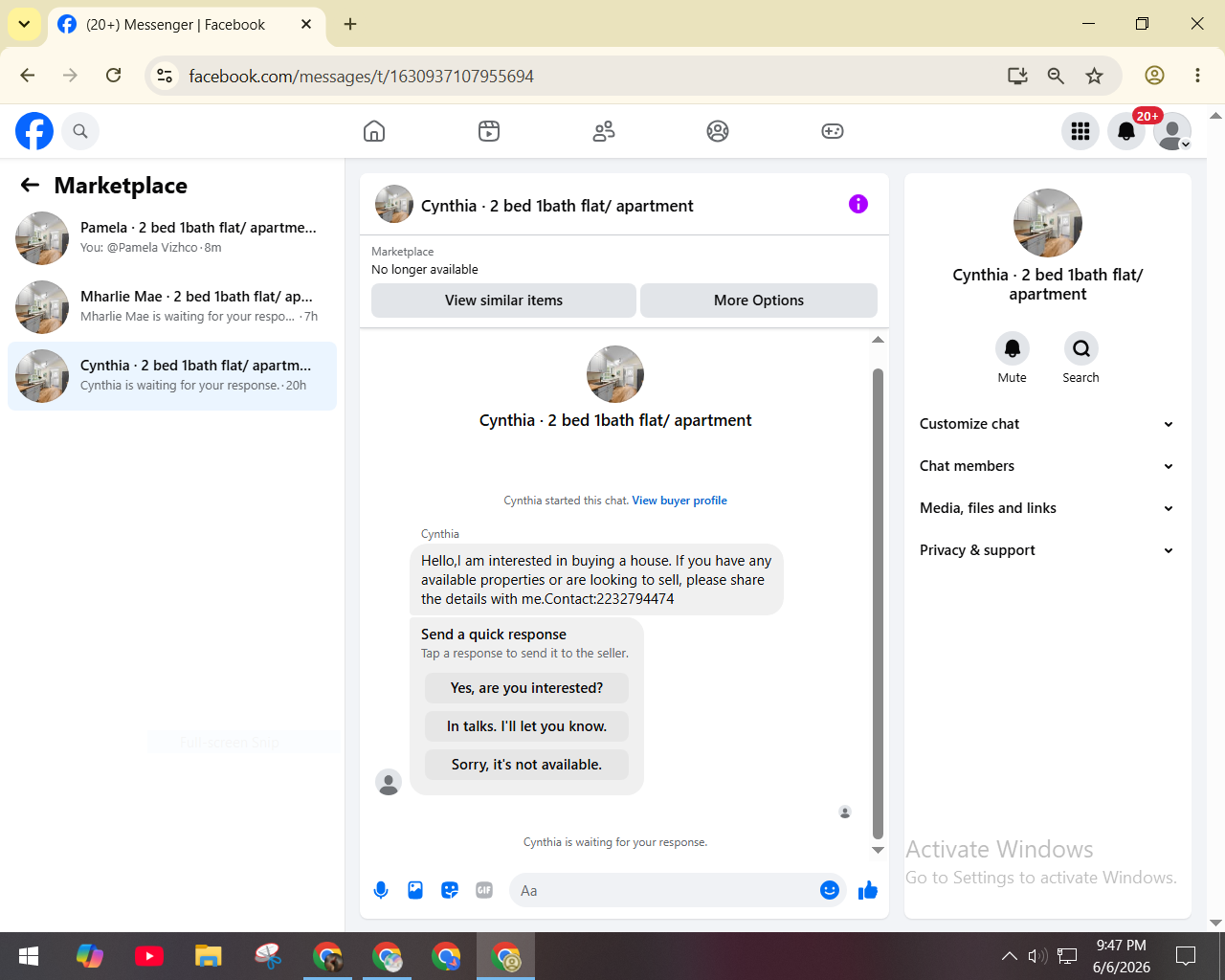Click the chat scroll down arrow
The height and width of the screenshot is (980, 1225).
pos(878,850)
